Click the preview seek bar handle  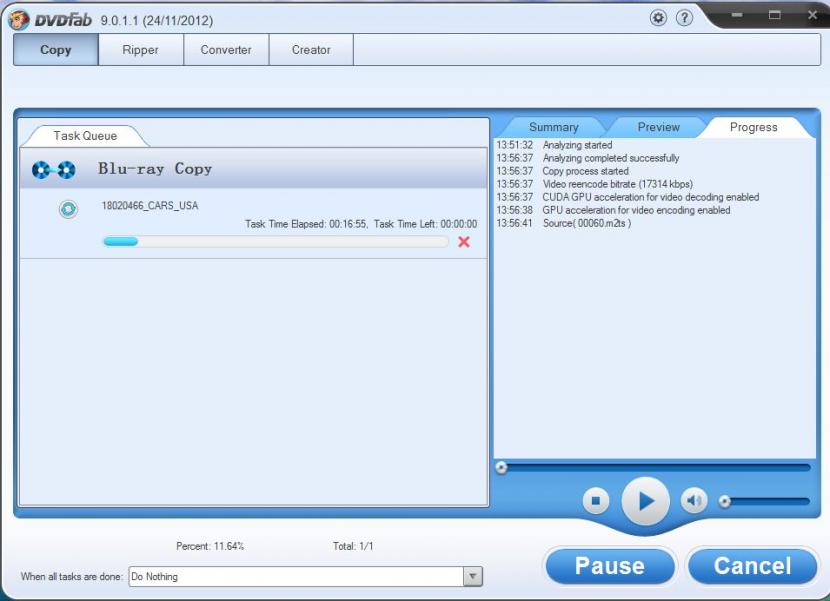coord(501,468)
